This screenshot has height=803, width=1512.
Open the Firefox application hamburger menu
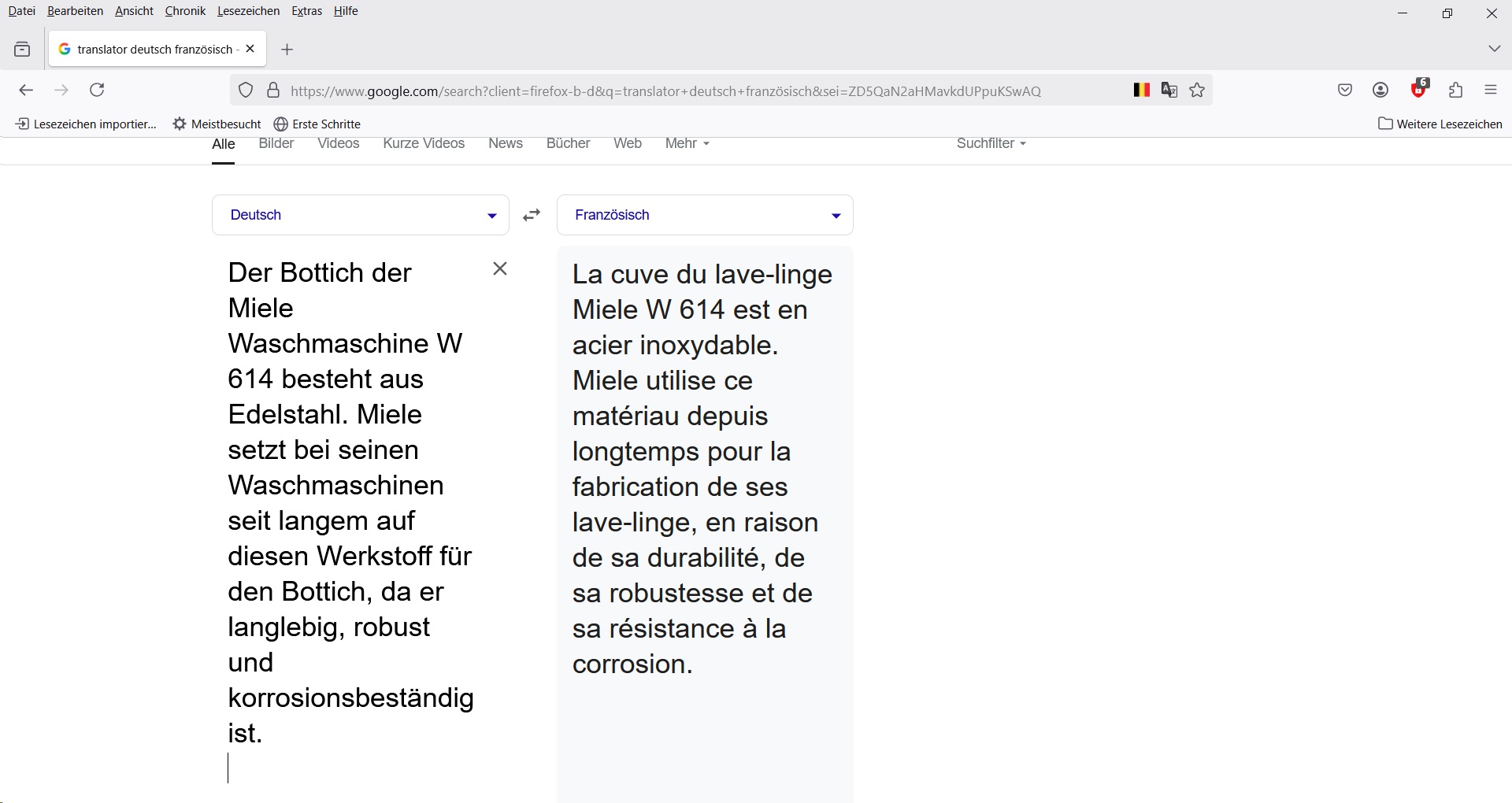tap(1491, 91)
